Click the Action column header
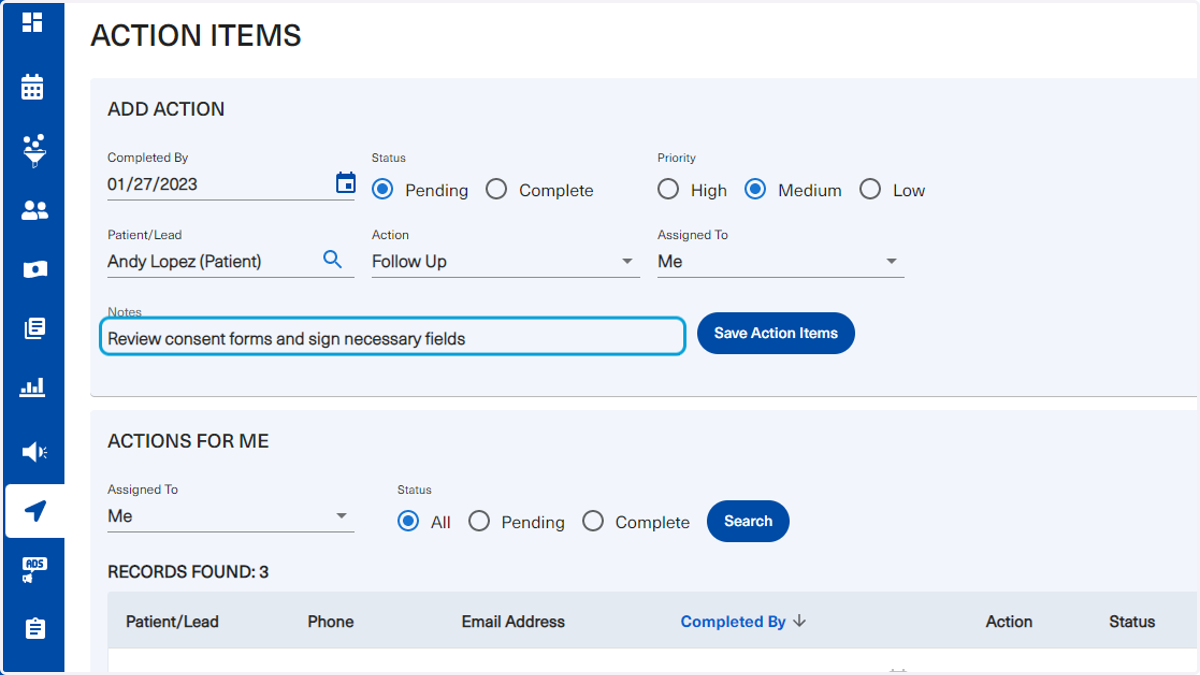 [x=1009, y=621]
